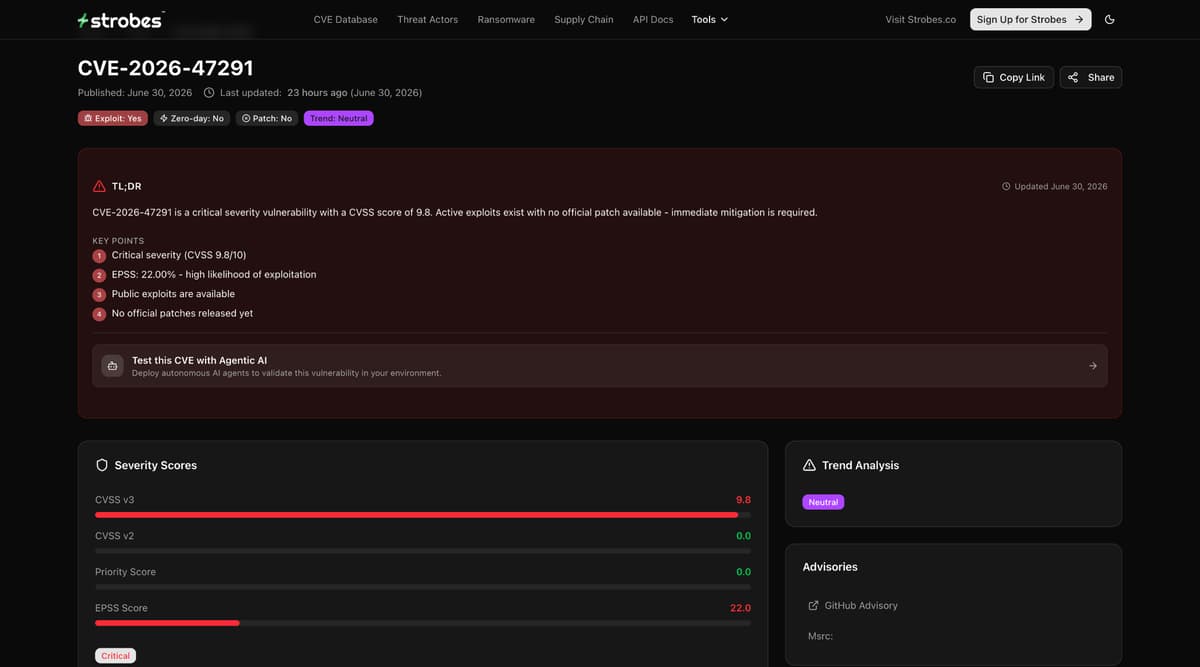Click the Critical severity tag
The height and width of the screenshot is (667, 1200).
[116, 656]
